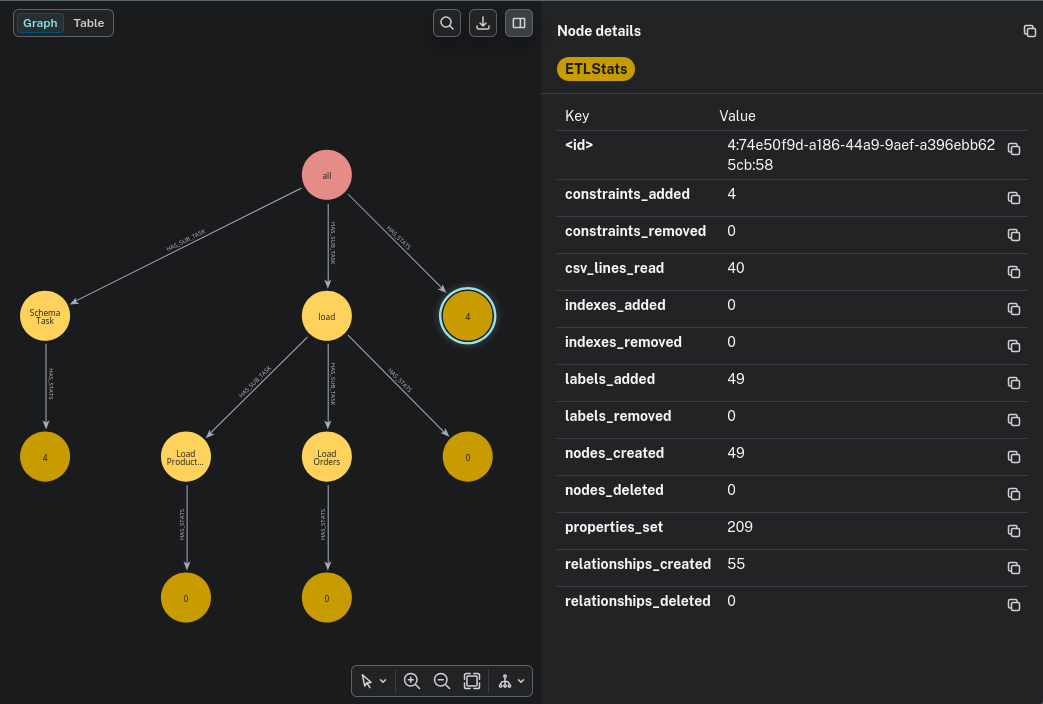Open the pointer selection mode dropdown
Screen dimensions: 1043x704
tap(373, 681)
